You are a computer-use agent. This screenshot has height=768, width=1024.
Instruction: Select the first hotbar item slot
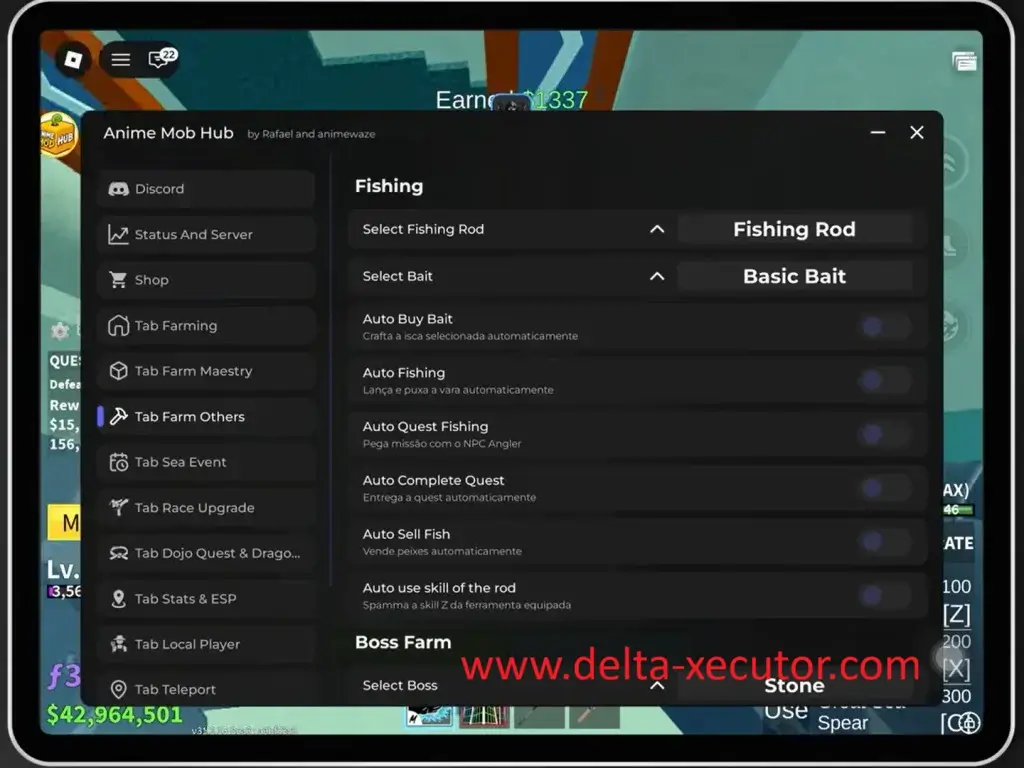point(429,716)
